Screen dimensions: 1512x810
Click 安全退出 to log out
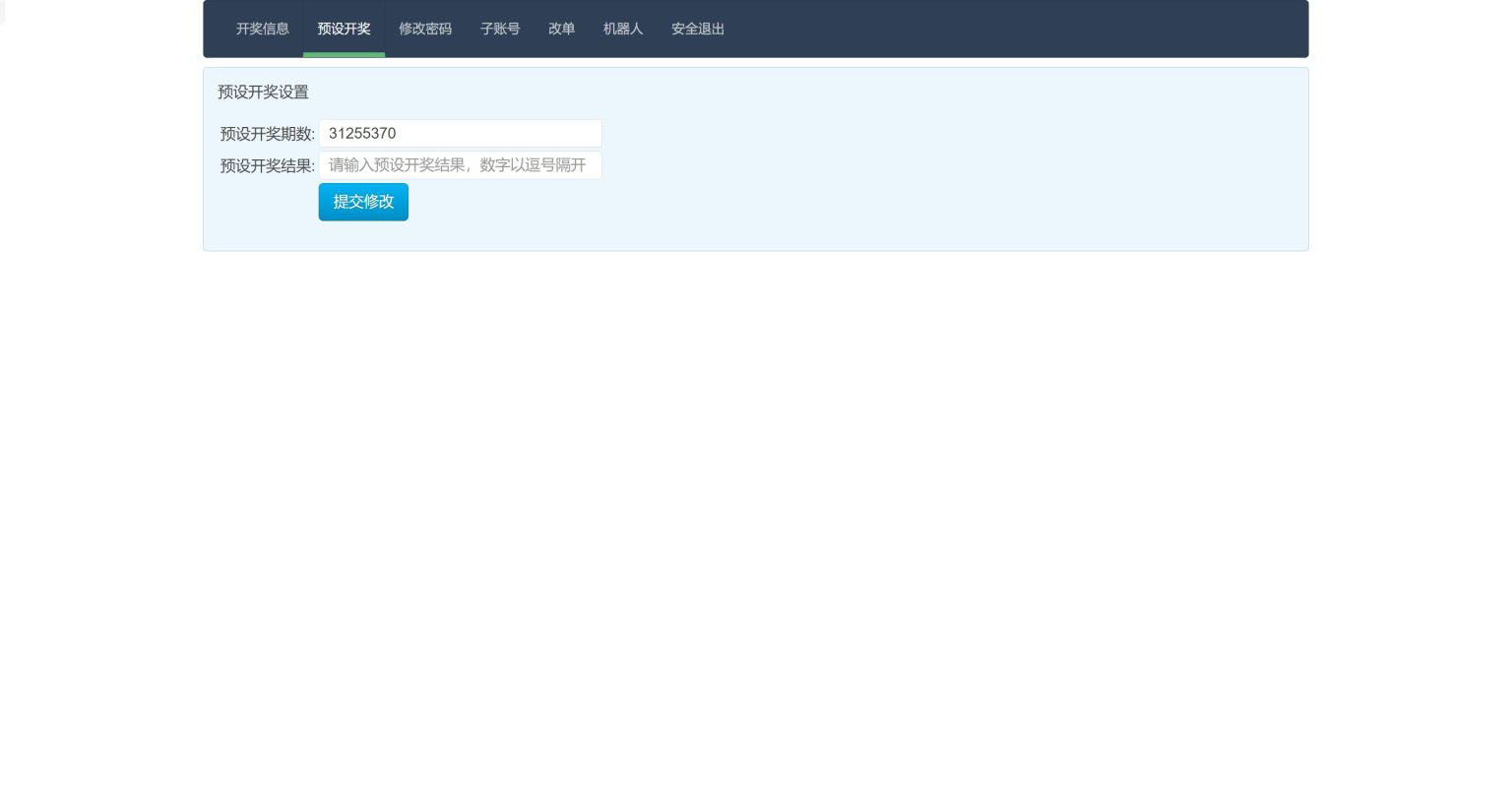[697, 29]
